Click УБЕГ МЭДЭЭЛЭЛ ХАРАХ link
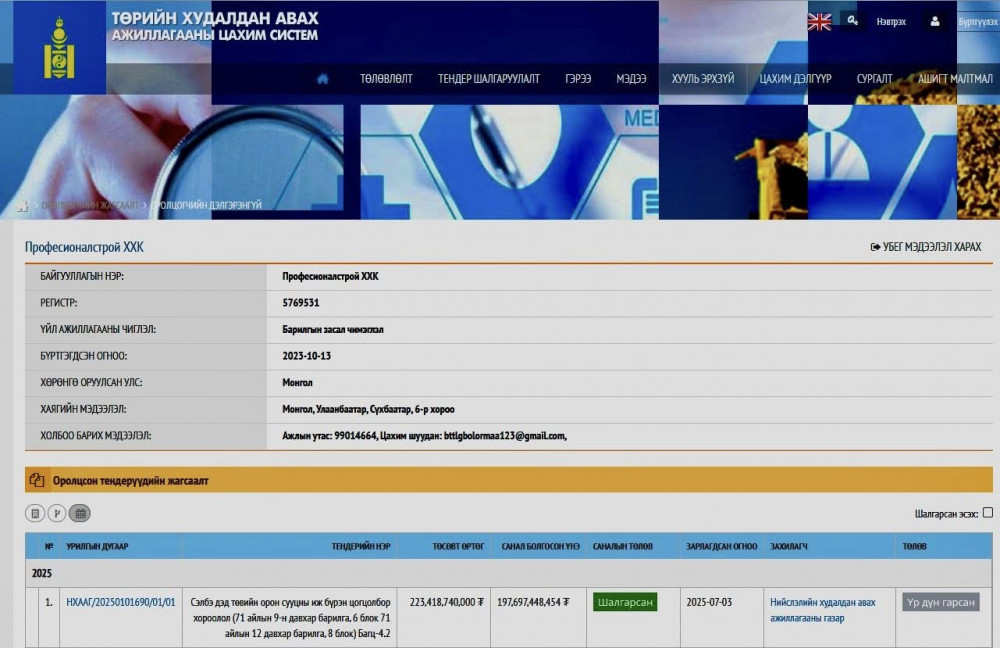 (926, 247)
